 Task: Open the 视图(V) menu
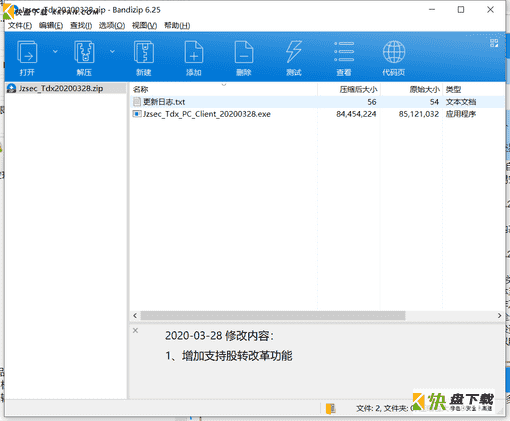pos(144,25)
